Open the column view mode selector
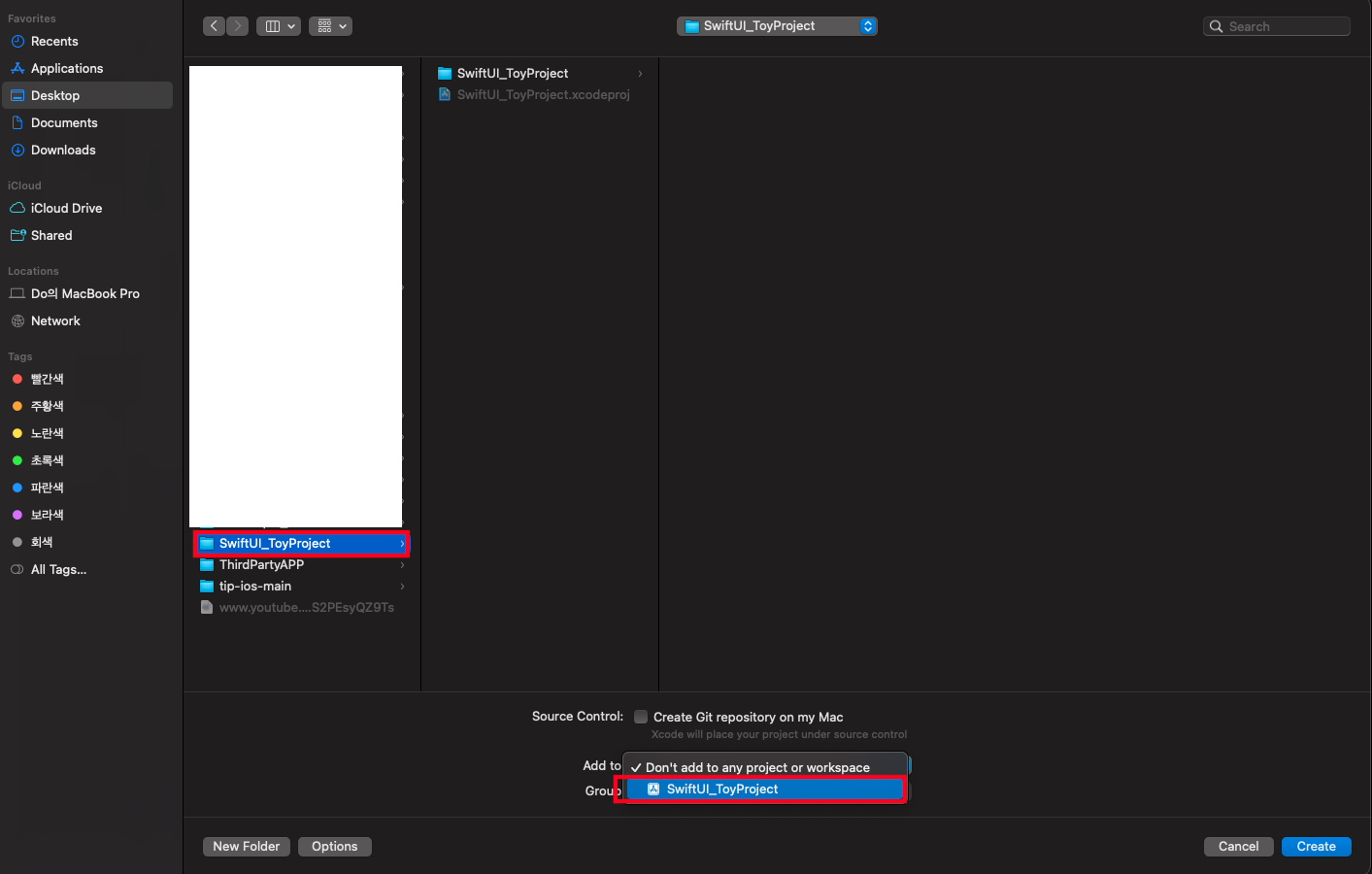Screen dimensions: 1372x874 tap(279, 26)
